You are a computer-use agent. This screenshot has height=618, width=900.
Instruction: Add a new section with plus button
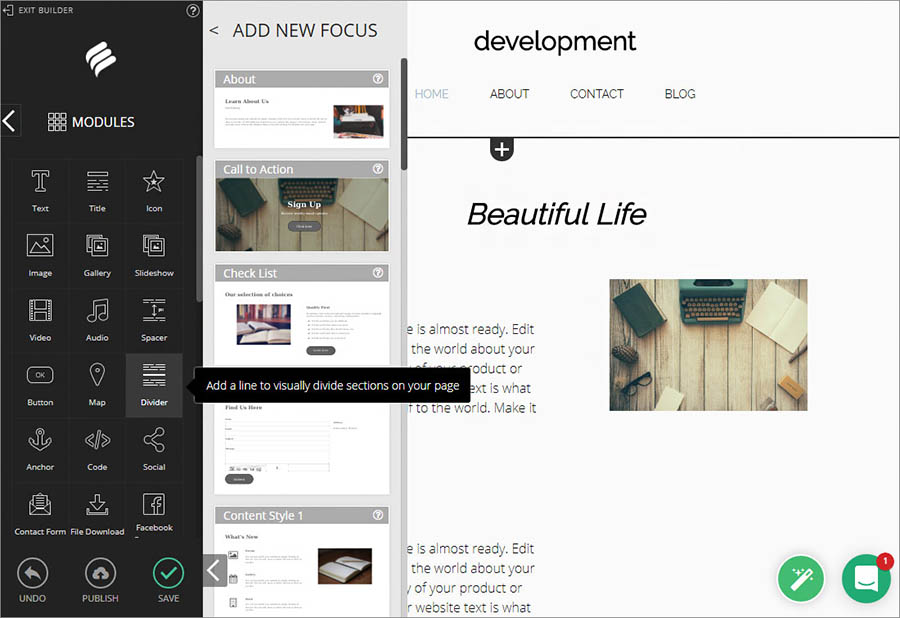tap(502, 150)
